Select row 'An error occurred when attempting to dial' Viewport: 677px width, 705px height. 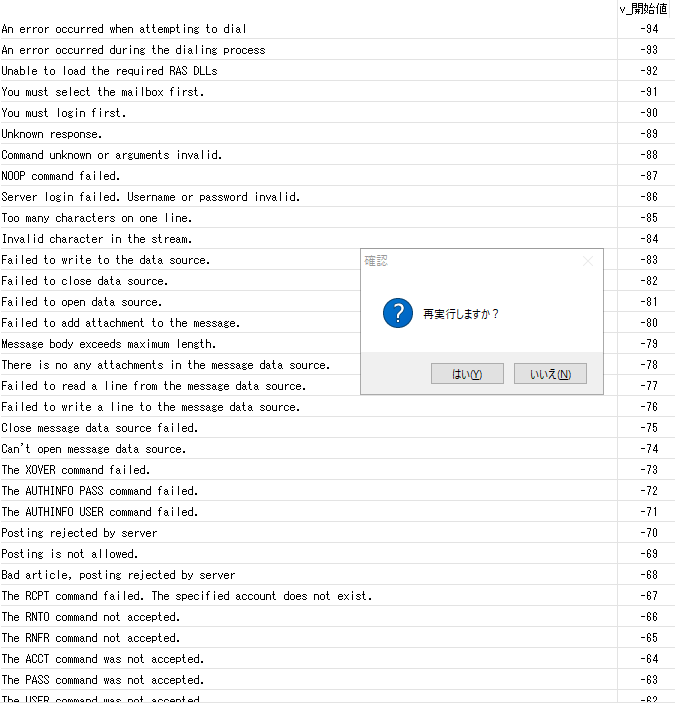tap(124, 29)
